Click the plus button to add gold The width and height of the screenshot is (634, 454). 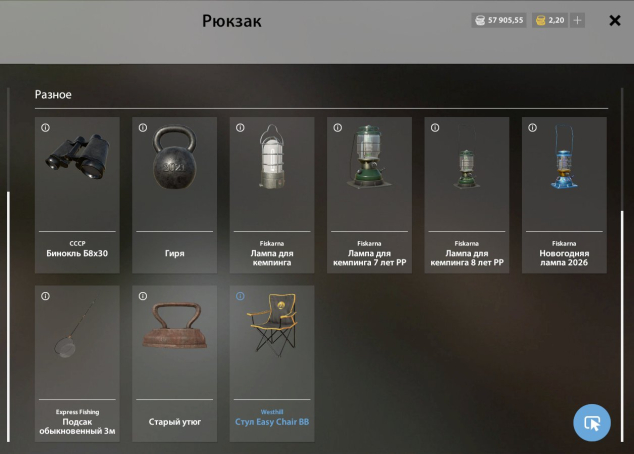click(577, 20)
